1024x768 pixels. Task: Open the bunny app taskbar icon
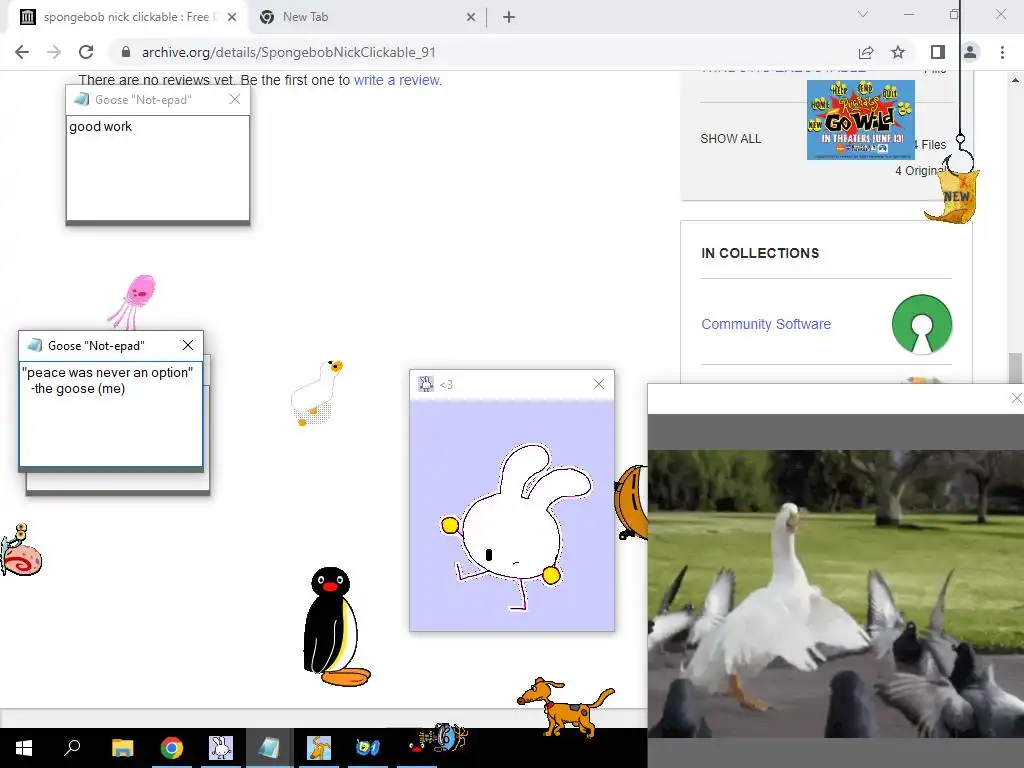[x=221, y=748]
